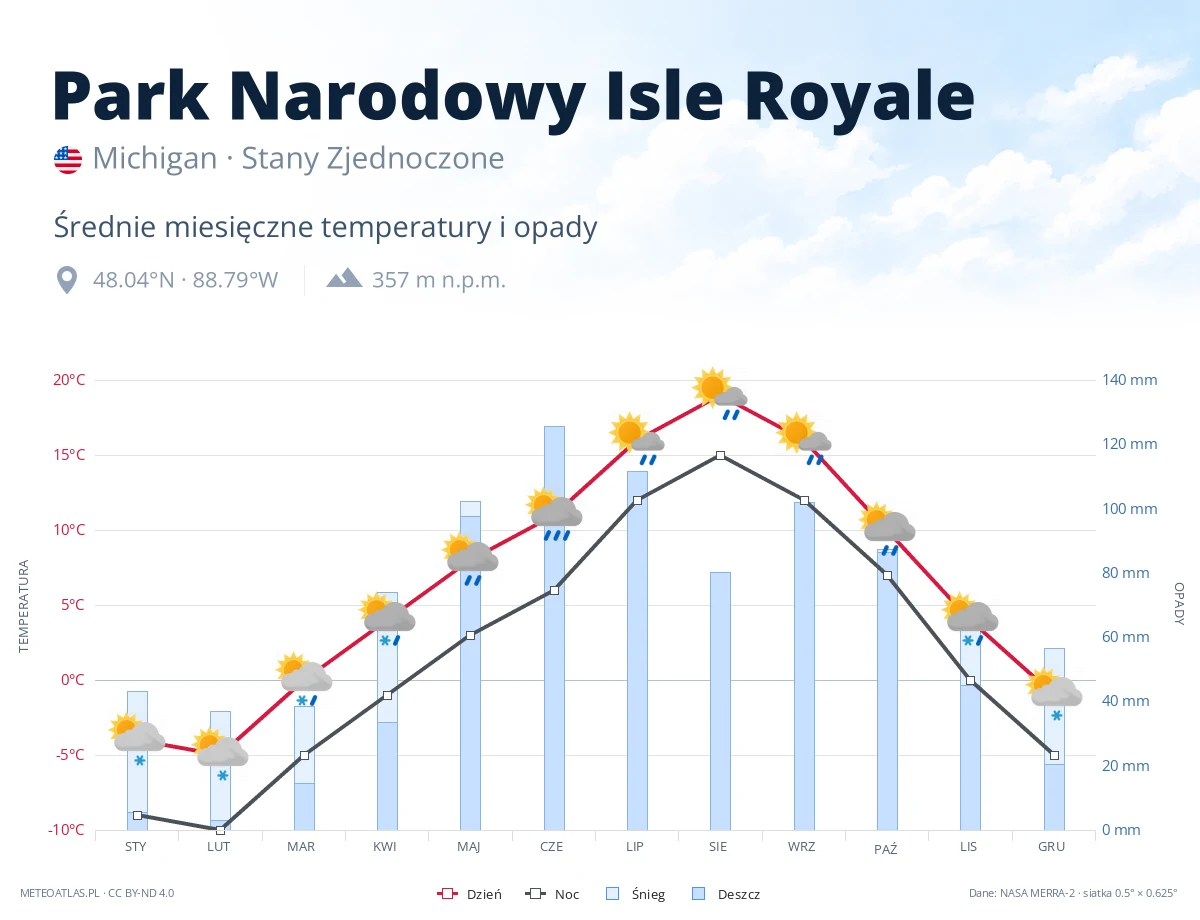
Task: Click the 140 mm precipitation axis label
Action: click(1130, 380)
